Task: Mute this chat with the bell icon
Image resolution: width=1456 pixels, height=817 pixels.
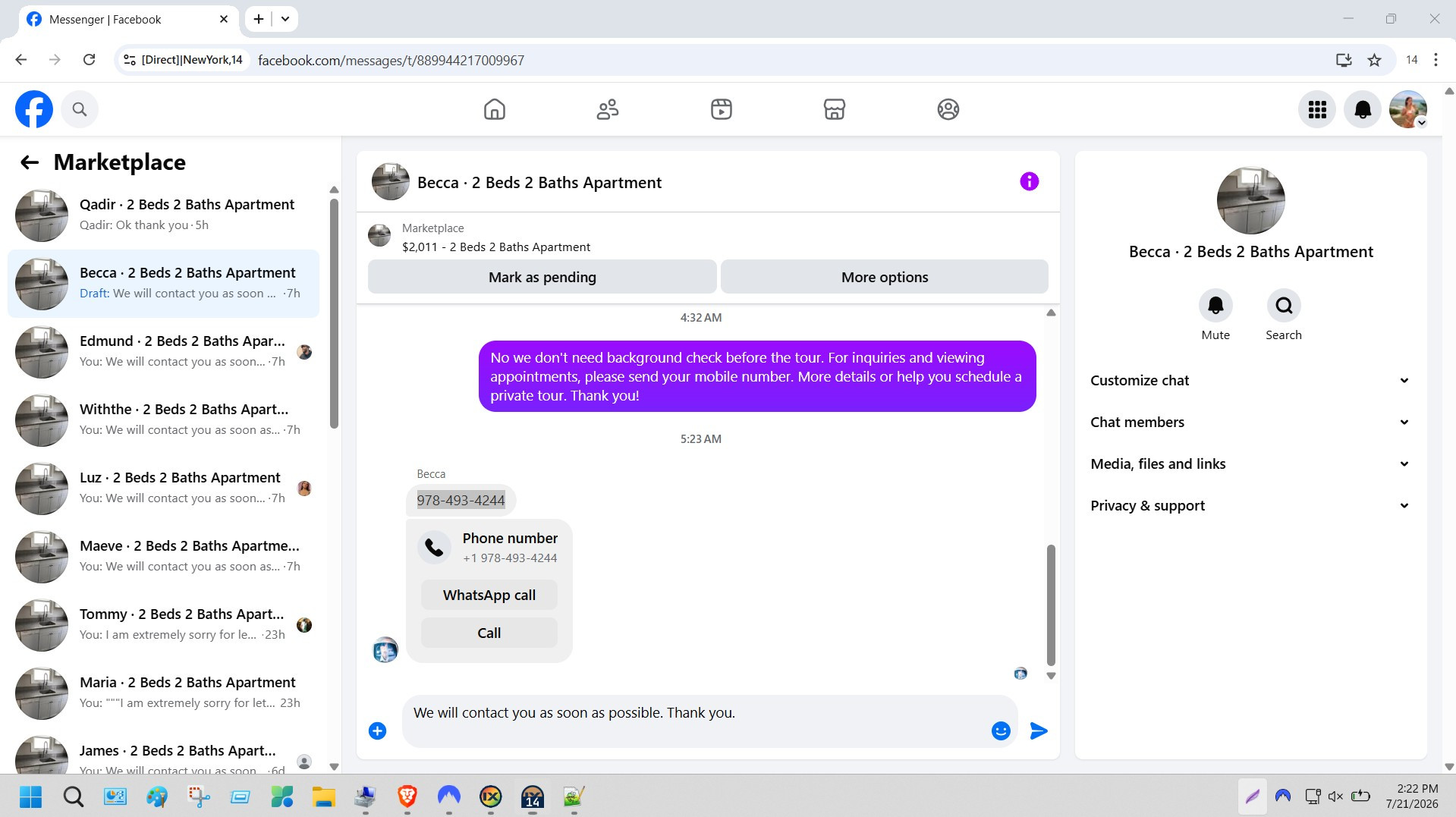Action: tap(1215, 306)
